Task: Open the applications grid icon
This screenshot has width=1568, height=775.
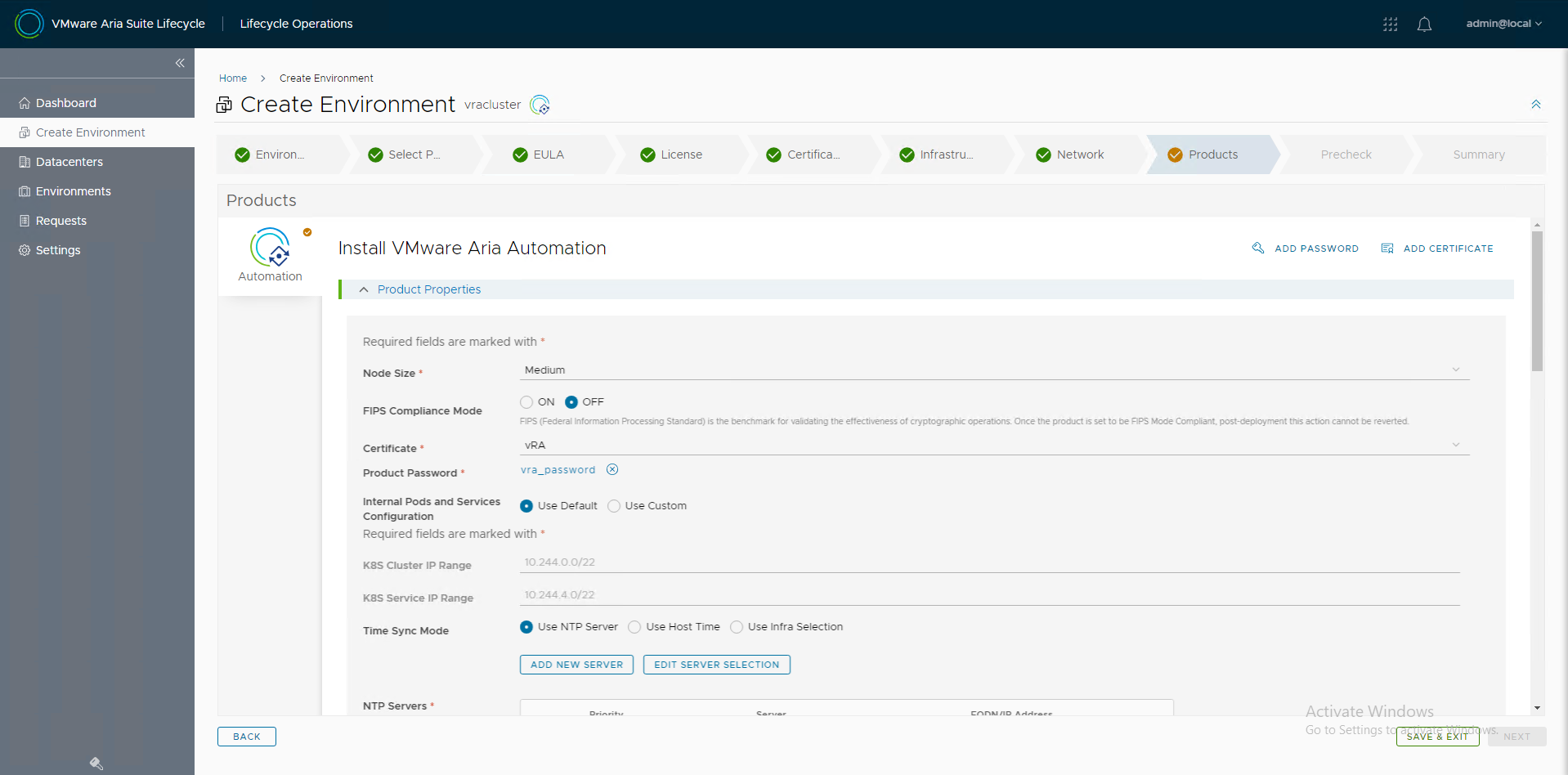Action: point(1390,25)
